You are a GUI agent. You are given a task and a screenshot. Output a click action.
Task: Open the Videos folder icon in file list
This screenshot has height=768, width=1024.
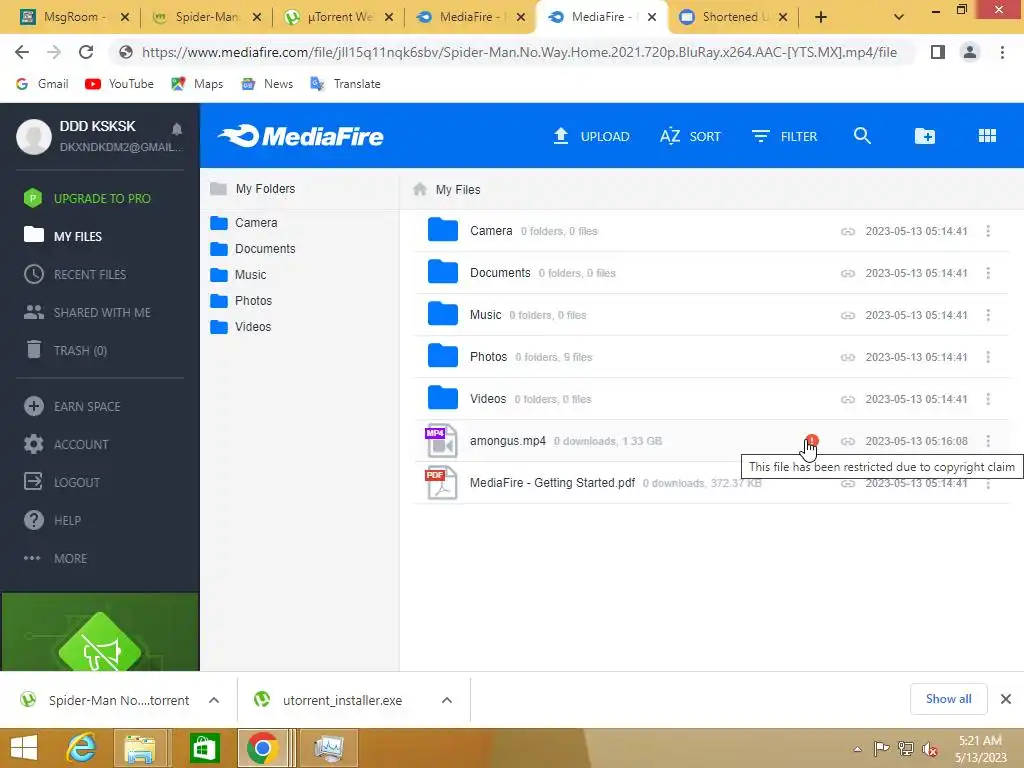[443, 398]
